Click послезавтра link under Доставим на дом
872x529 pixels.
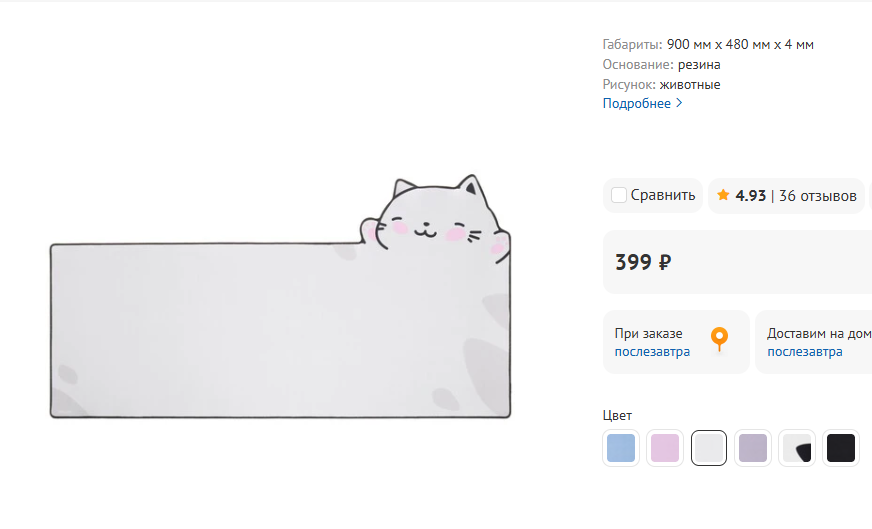[805, 351]
